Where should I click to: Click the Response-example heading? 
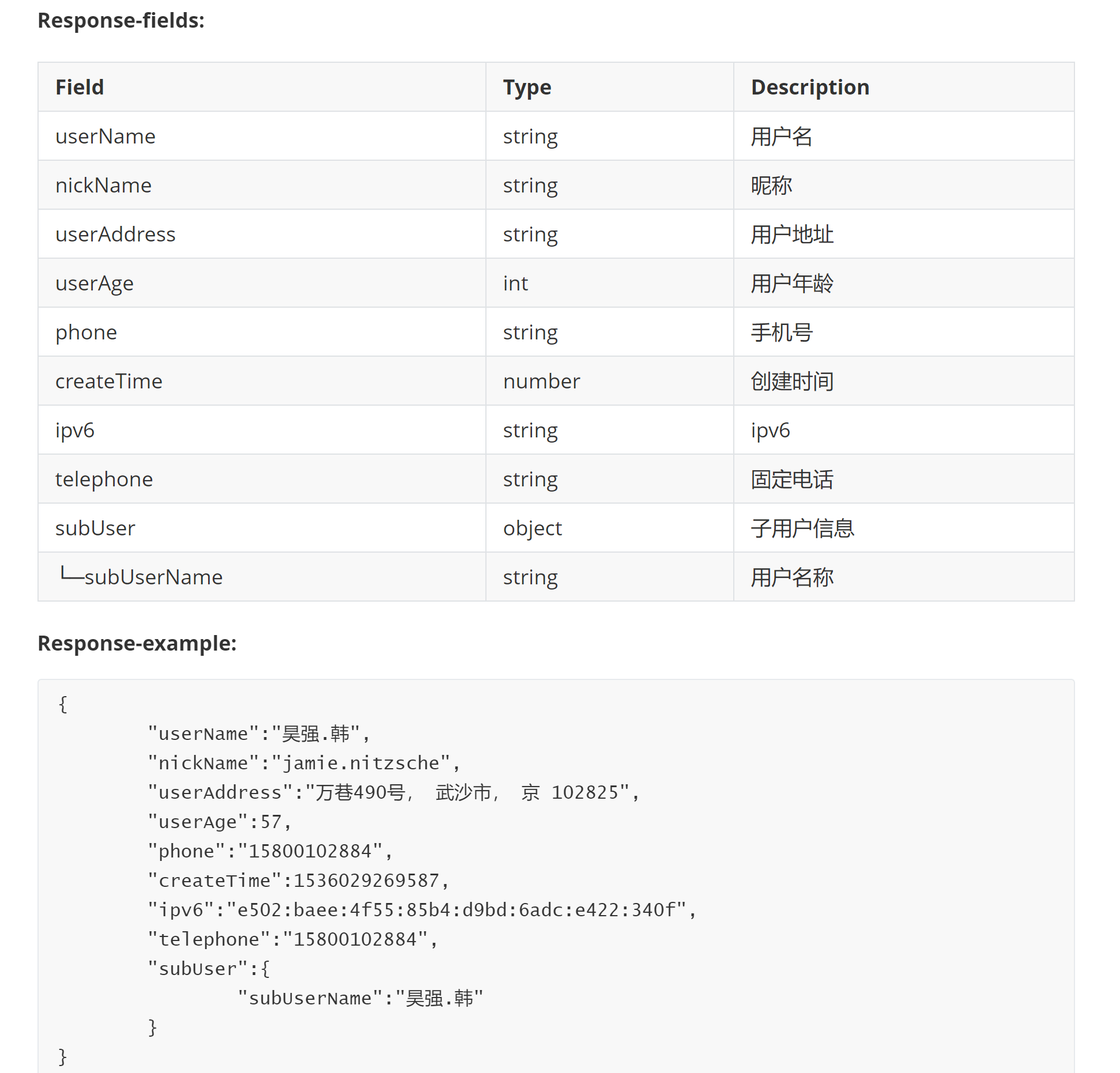tap(137, 643)
